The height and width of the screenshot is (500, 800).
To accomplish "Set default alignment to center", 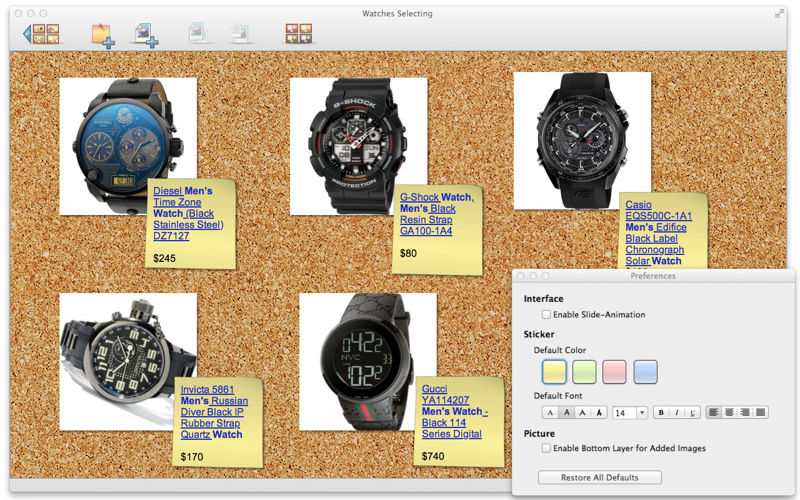I will pos(729,412).
